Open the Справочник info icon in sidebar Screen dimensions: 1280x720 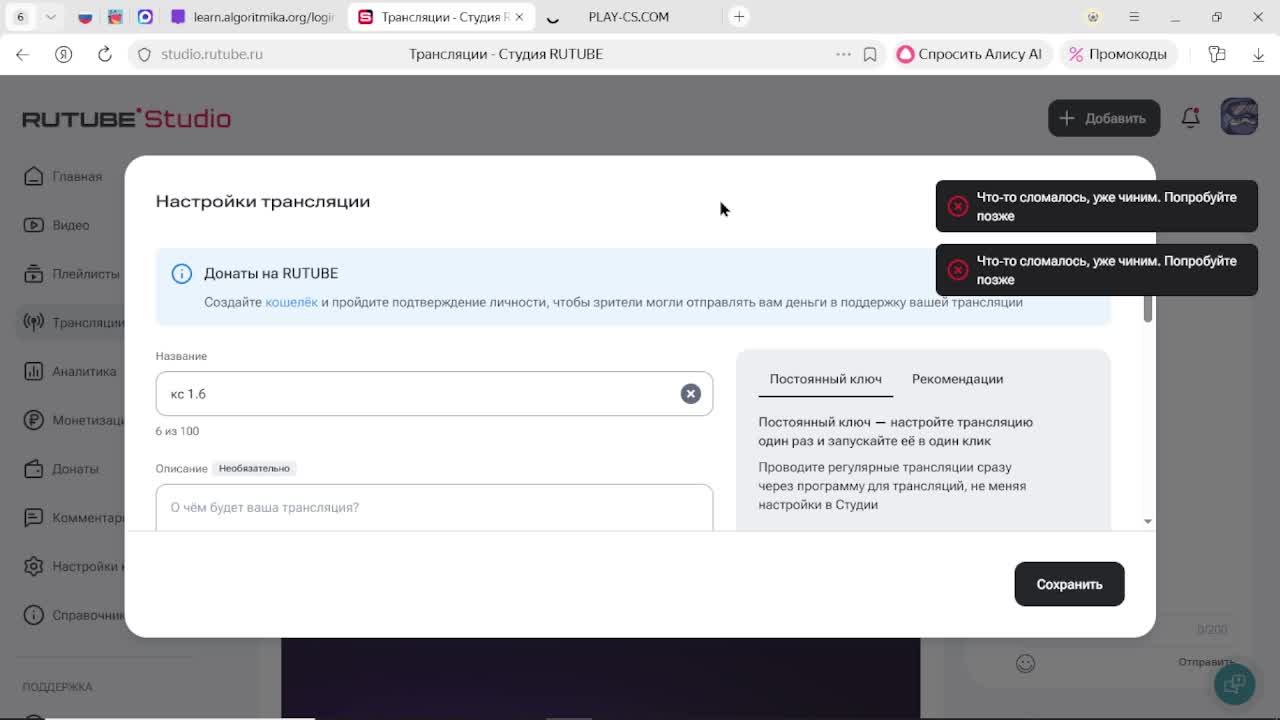34,615
